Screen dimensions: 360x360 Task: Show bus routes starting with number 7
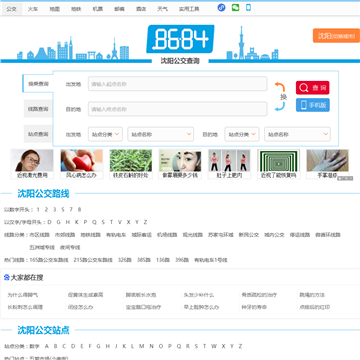coord(71,210)
